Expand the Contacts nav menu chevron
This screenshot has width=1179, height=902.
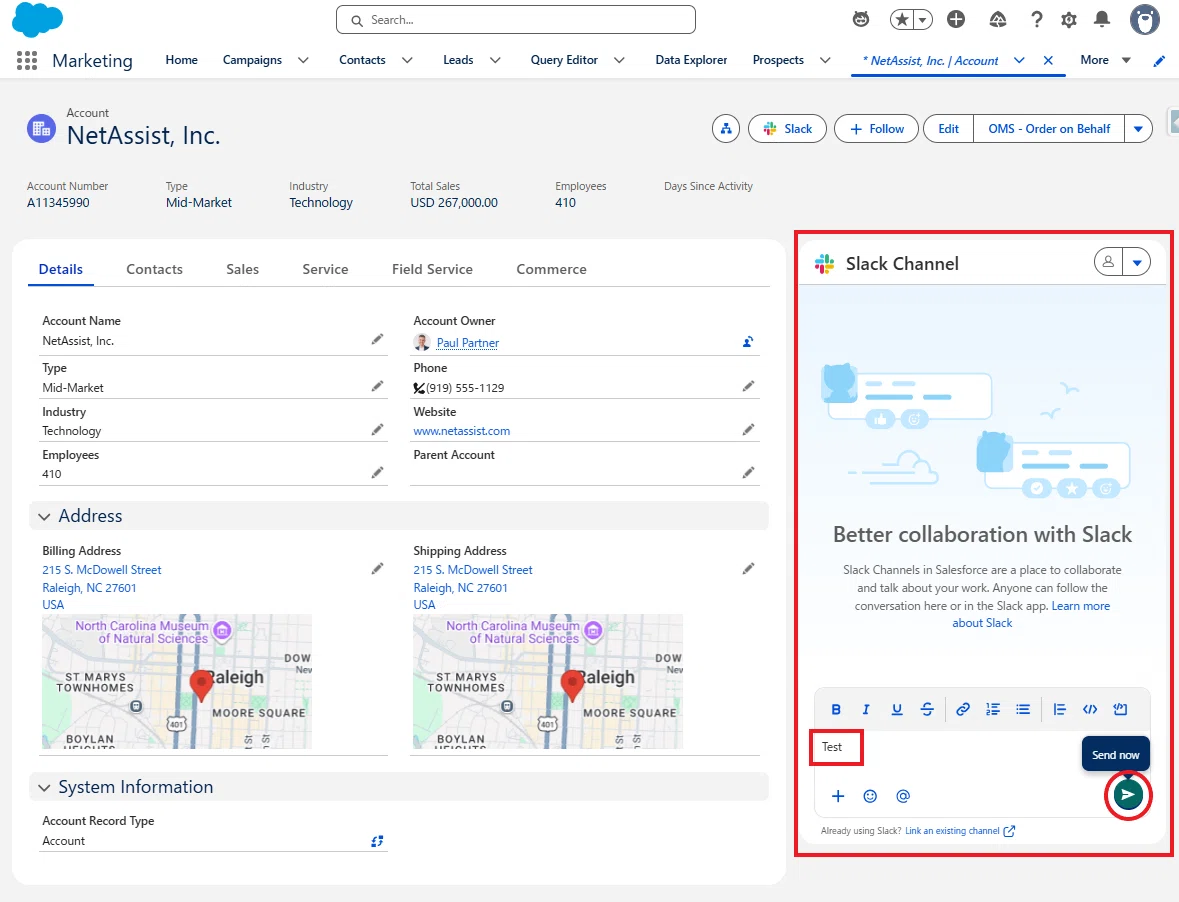tap(407, 60)
